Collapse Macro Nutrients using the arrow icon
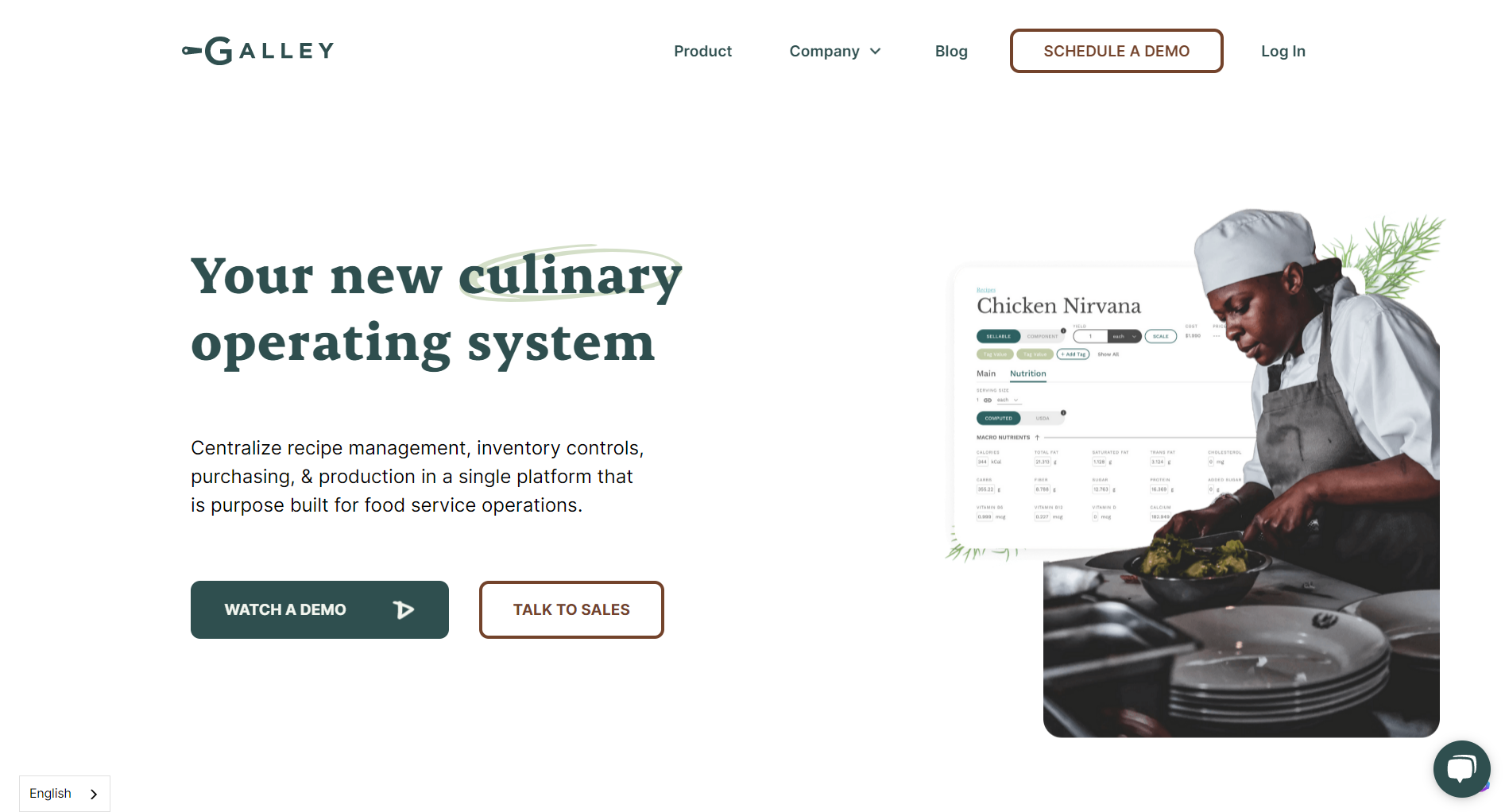Screen dimensions: 1505x812 (x=1037, y=437)
